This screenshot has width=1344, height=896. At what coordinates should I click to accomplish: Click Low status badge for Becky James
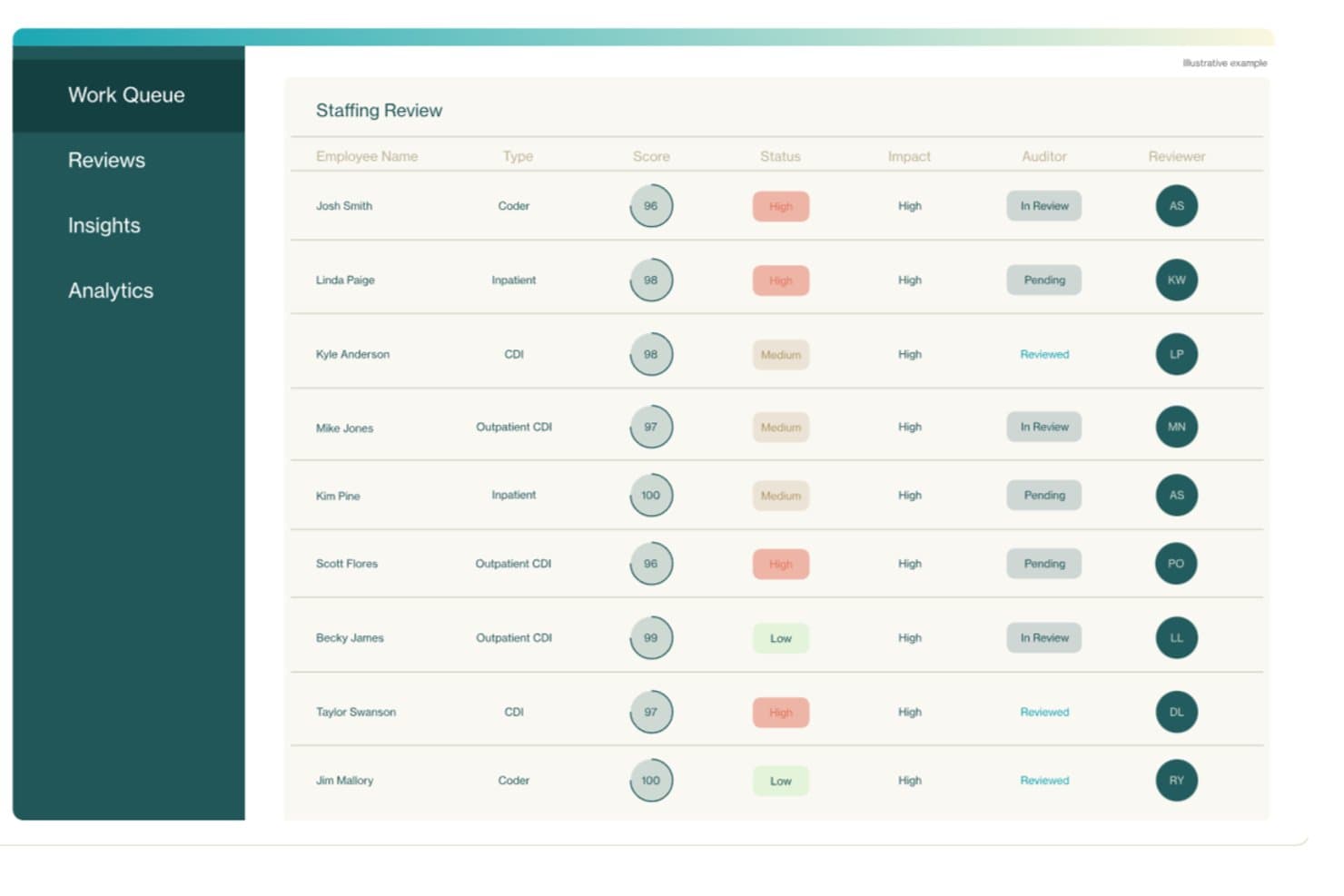coord(781,639)
